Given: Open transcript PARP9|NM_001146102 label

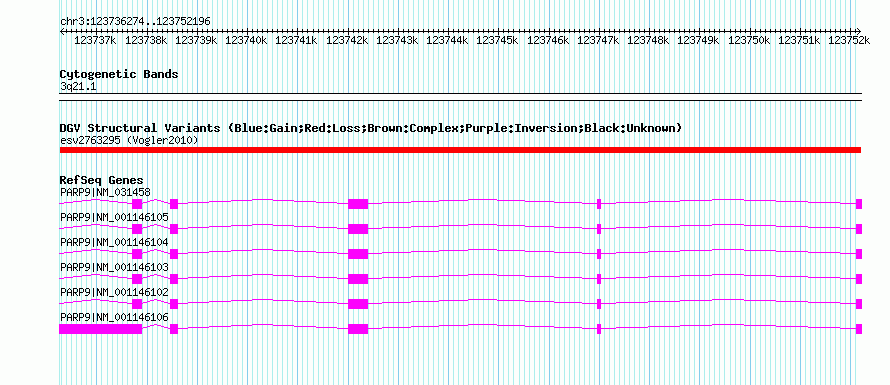Looking at the screenshot, I should pyautogui.click(x=114, y=292).
